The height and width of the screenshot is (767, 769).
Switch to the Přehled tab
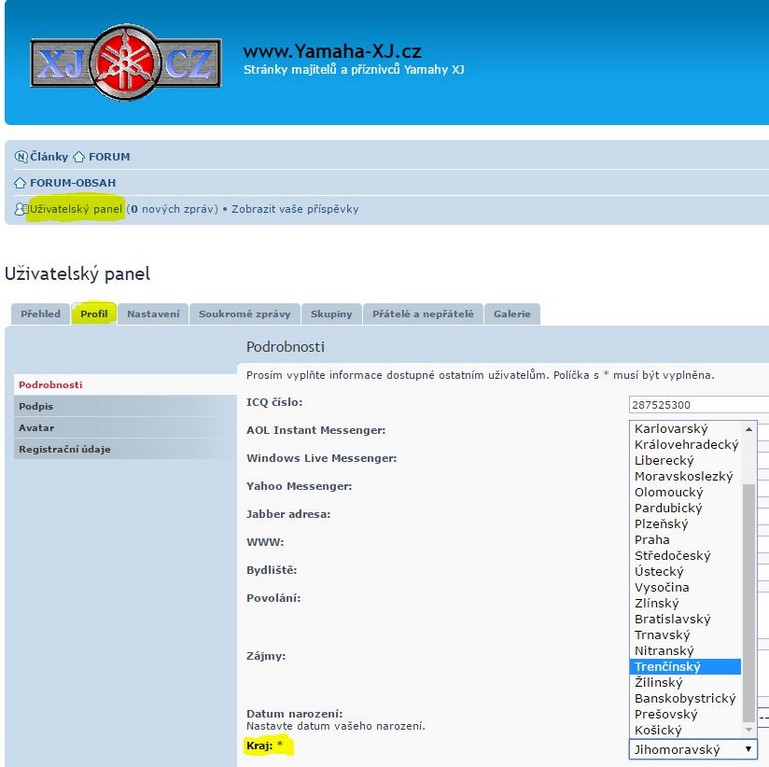(40, 314)
